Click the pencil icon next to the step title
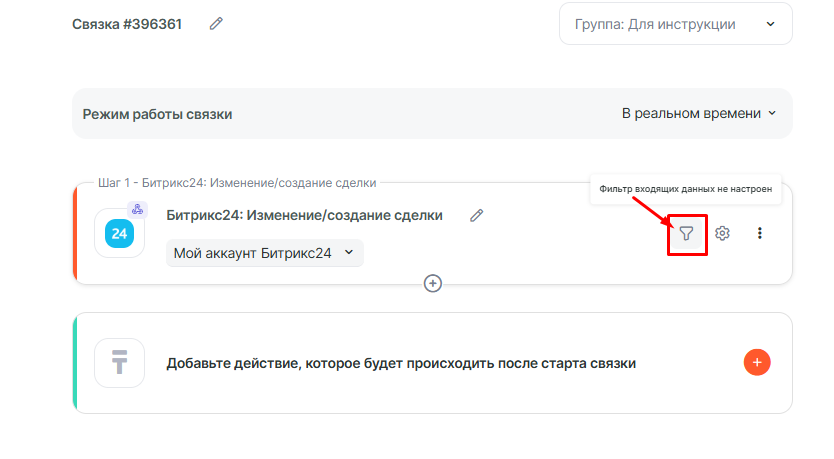 (477, 215)
